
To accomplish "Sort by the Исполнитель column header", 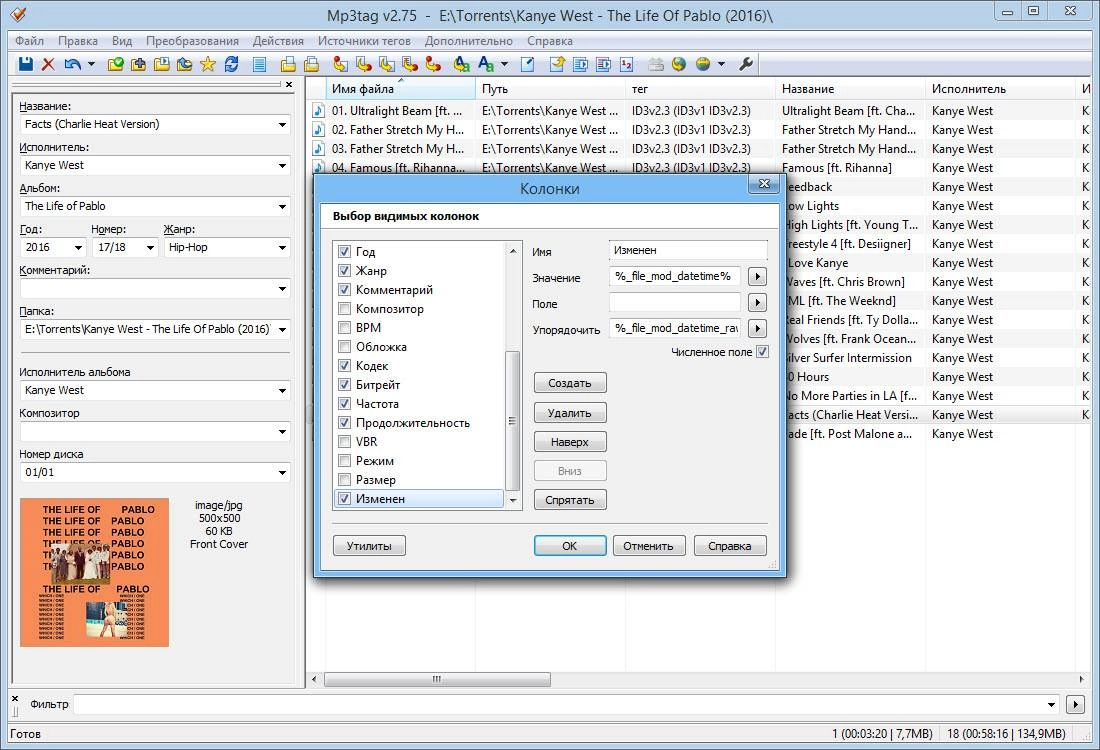I will click(x=999, y=89).
